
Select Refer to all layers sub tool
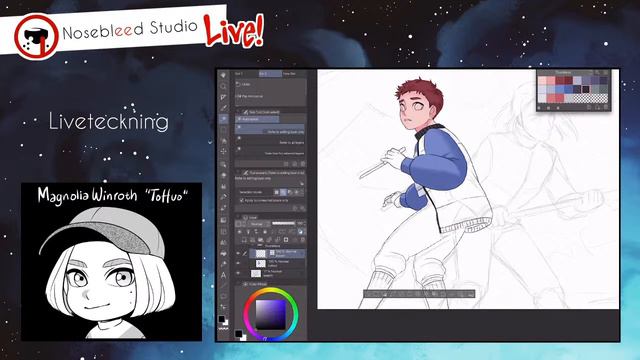click(x=270, y=140)
